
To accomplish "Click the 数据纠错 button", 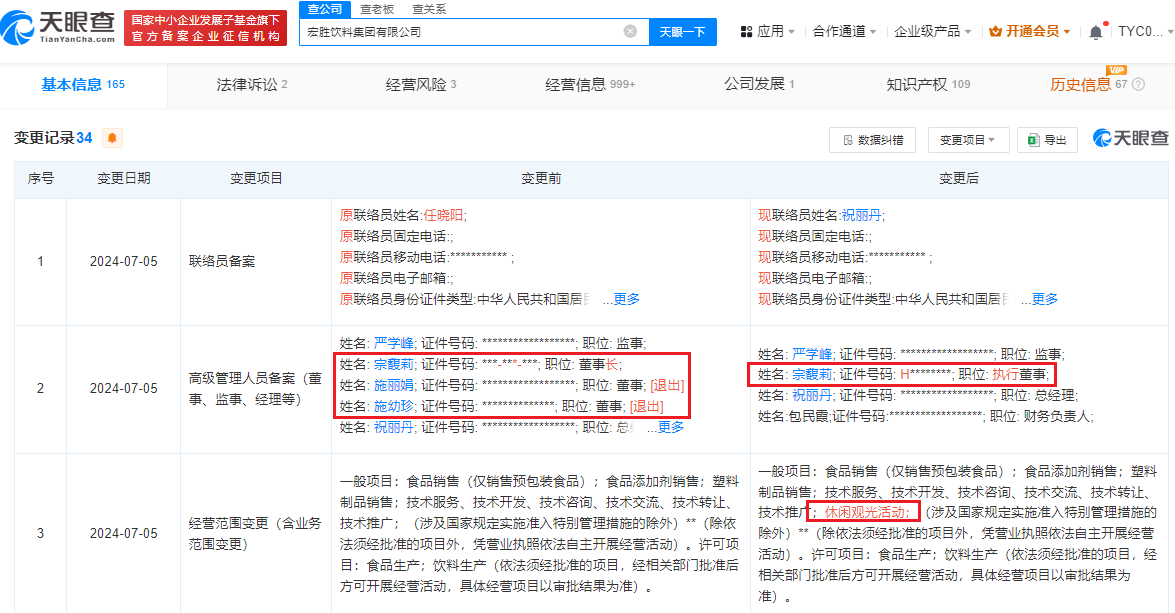I will (872, 140).
